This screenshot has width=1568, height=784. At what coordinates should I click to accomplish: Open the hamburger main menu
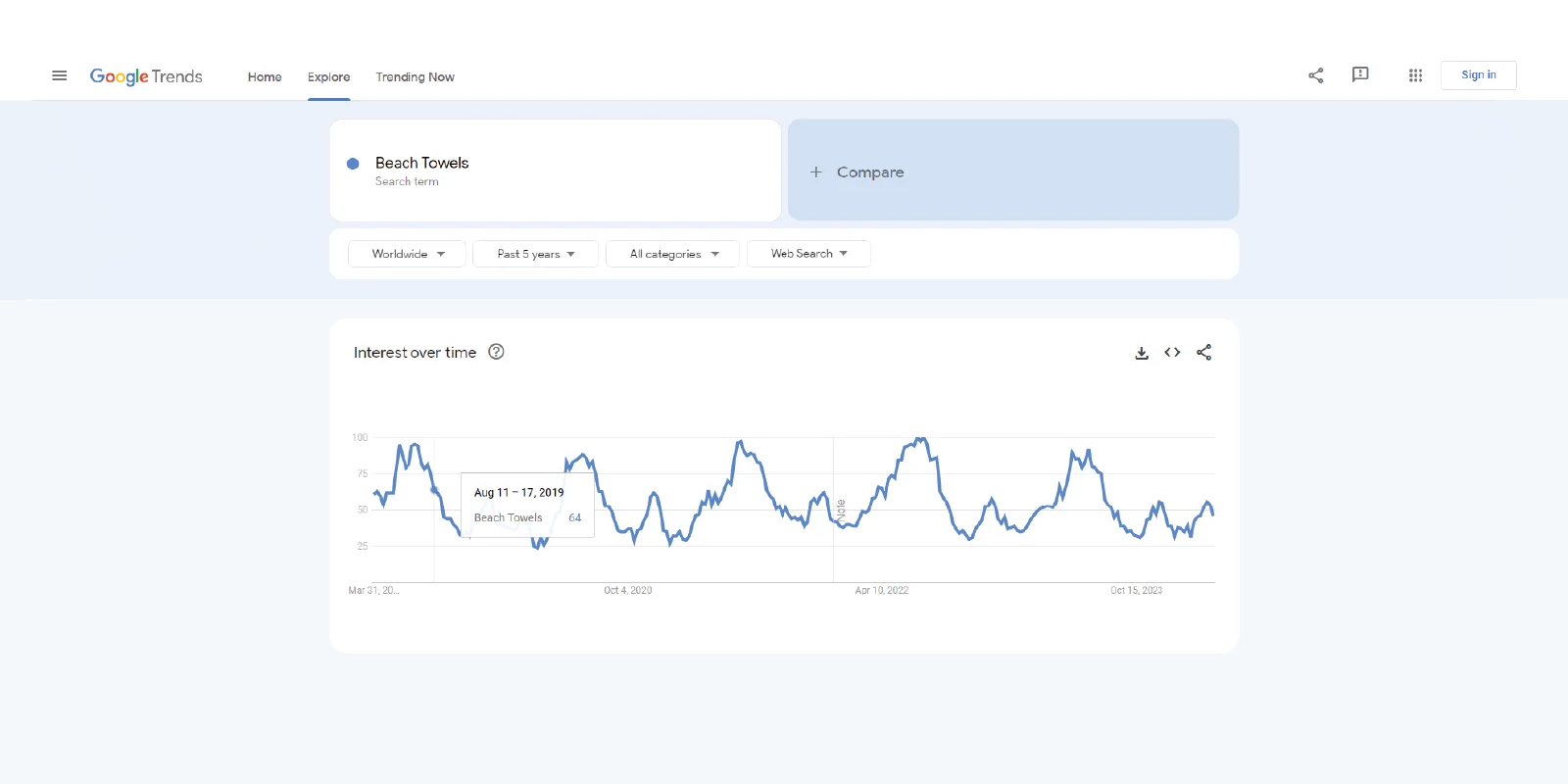pyautogui.click(x=59, y=75)
